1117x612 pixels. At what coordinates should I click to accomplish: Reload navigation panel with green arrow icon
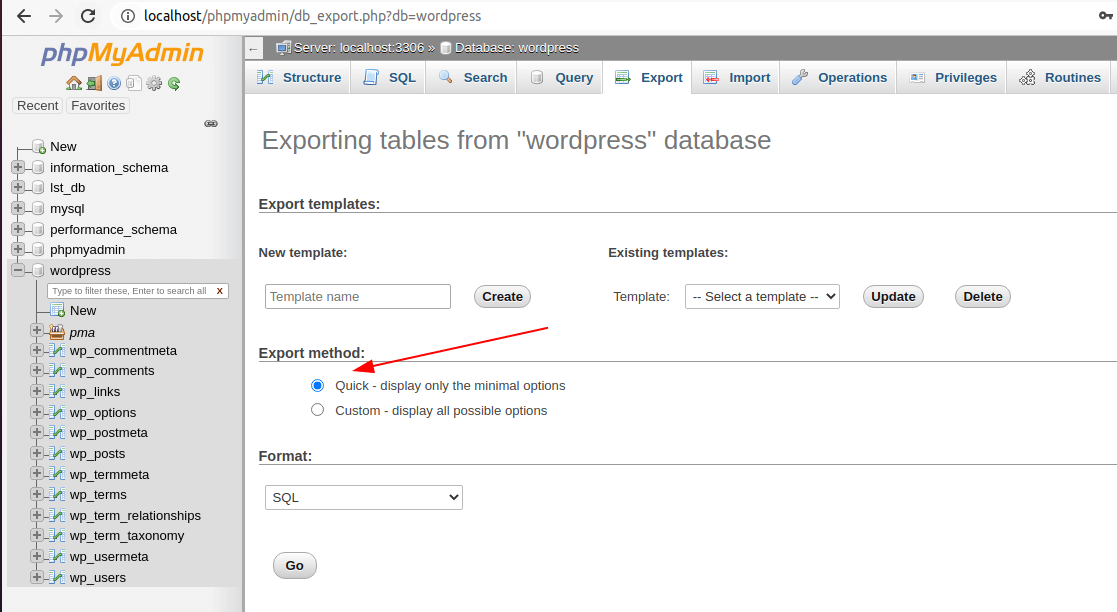174,83
